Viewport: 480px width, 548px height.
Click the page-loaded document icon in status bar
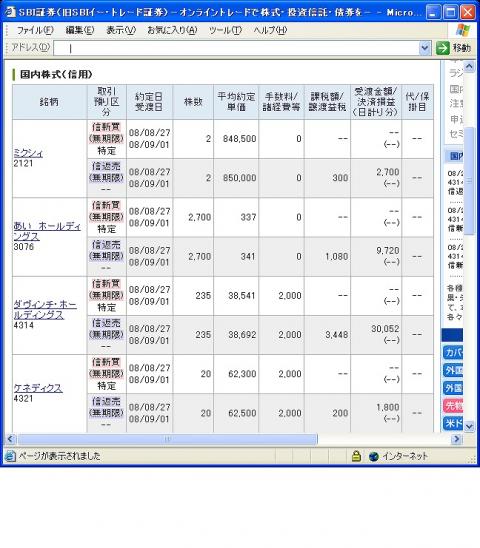pos(10,456)
